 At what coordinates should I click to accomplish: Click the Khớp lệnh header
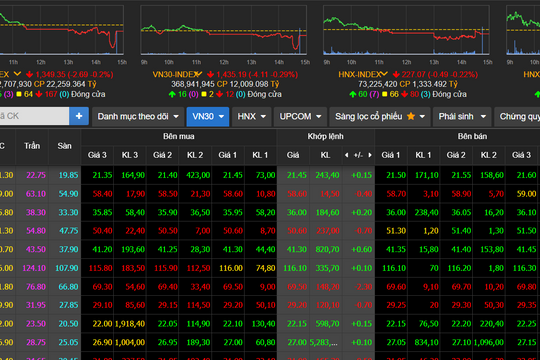325,136
